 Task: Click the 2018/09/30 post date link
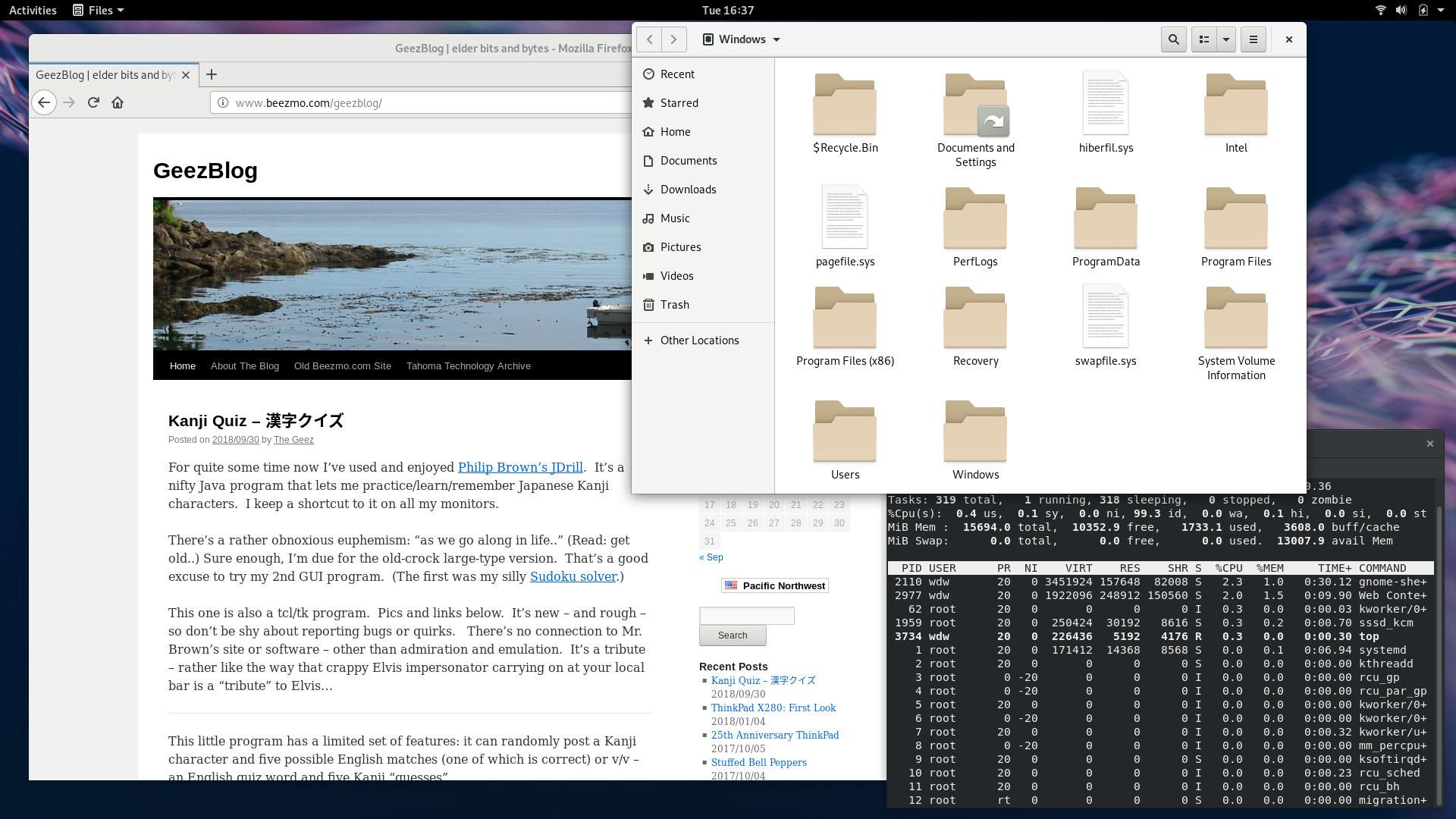[x=235, y=440]
